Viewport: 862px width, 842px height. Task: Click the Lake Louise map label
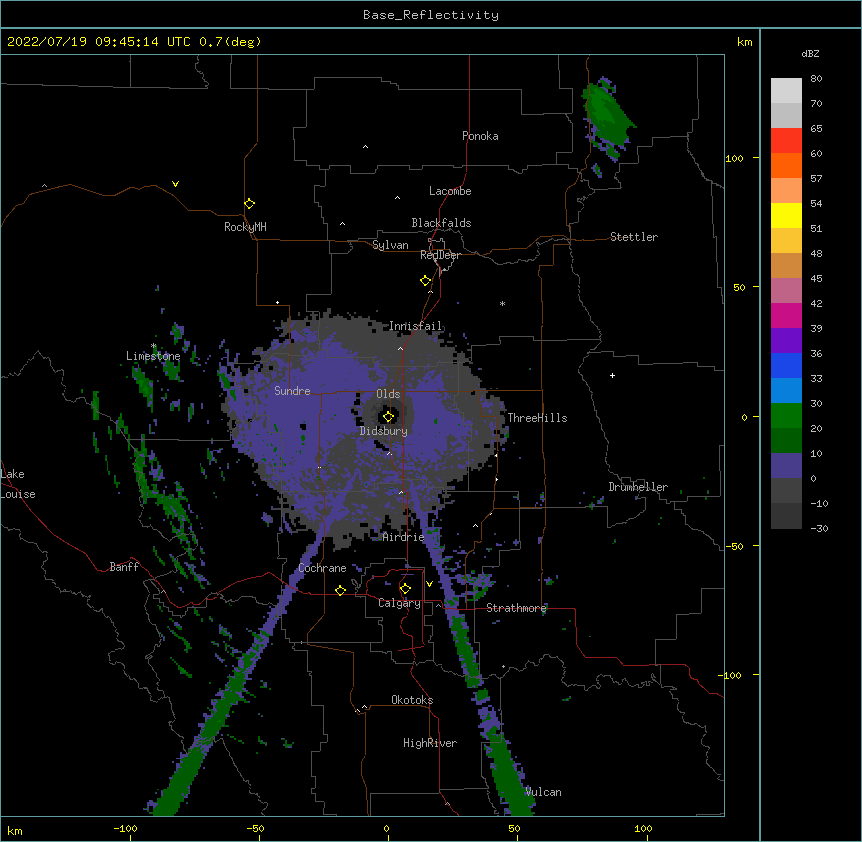pyautogui.click(x=16, y=484)
